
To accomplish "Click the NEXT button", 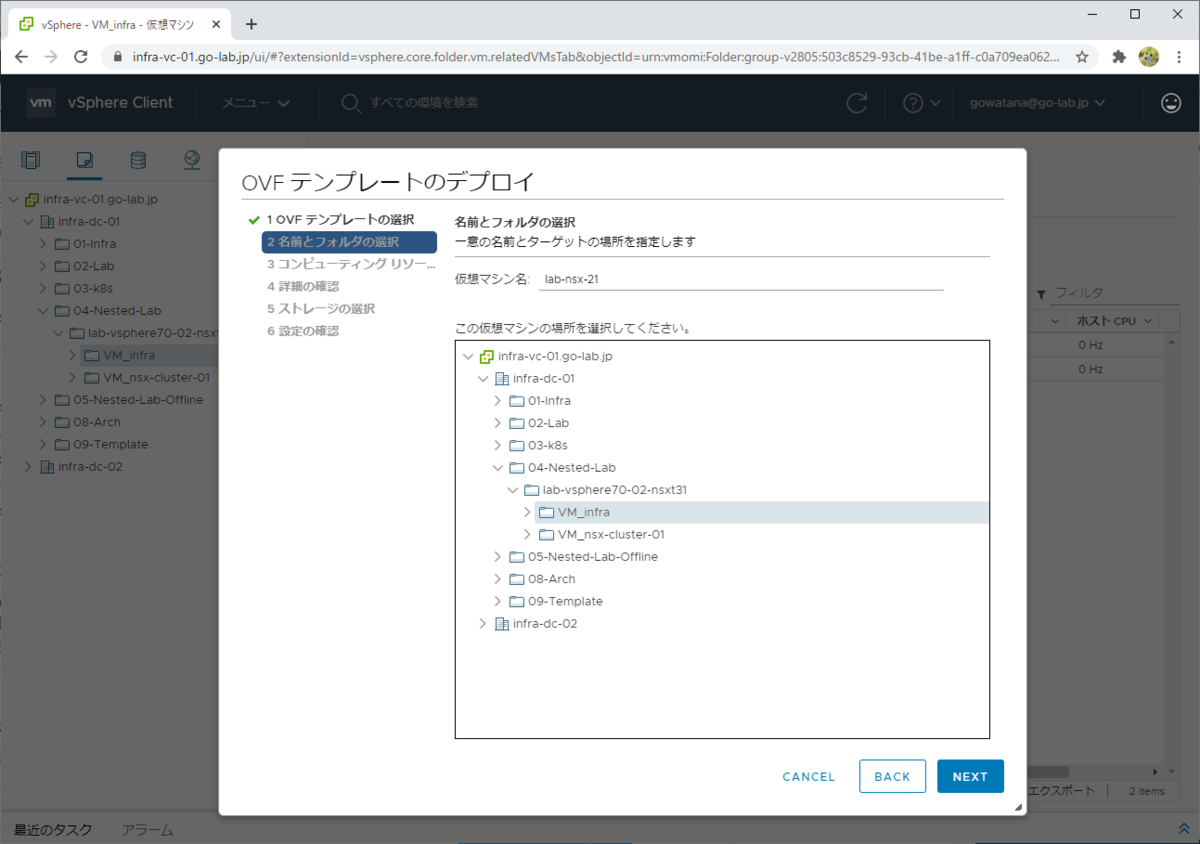I will [x=970, y=777].
